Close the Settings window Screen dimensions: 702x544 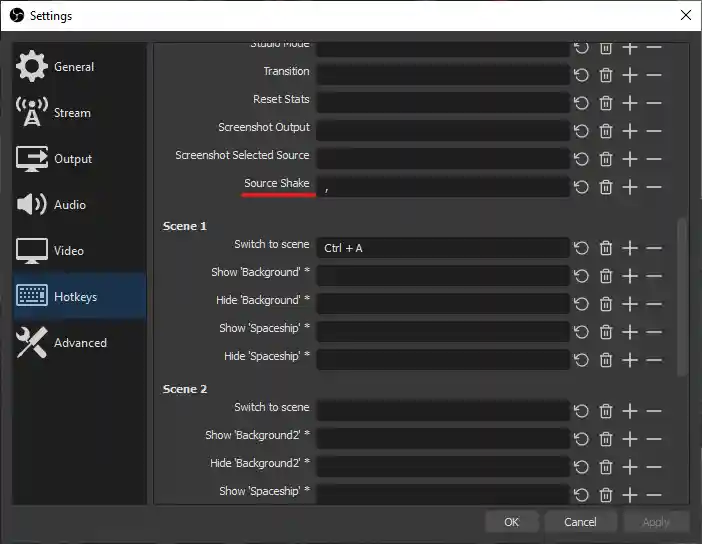(x=685, y=15)
